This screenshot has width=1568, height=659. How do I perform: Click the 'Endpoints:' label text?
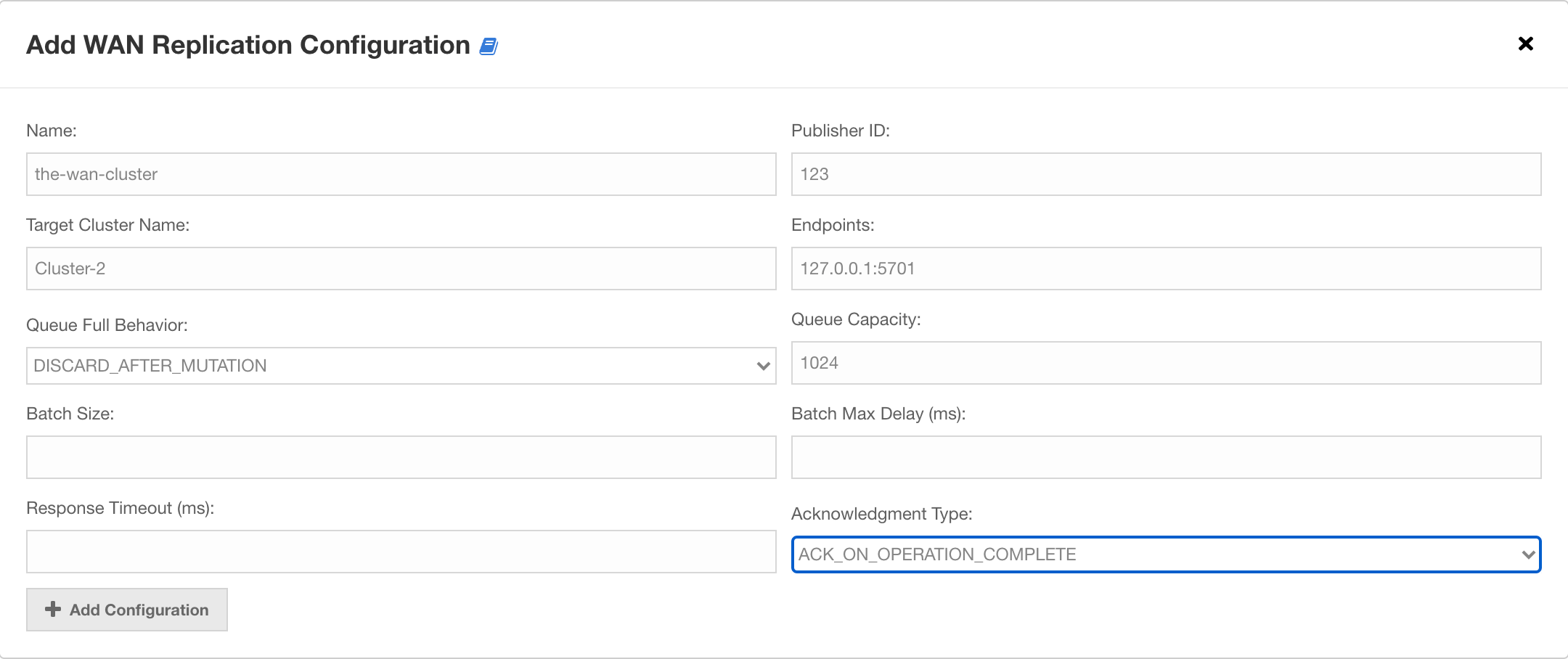[x=833, y=225]
